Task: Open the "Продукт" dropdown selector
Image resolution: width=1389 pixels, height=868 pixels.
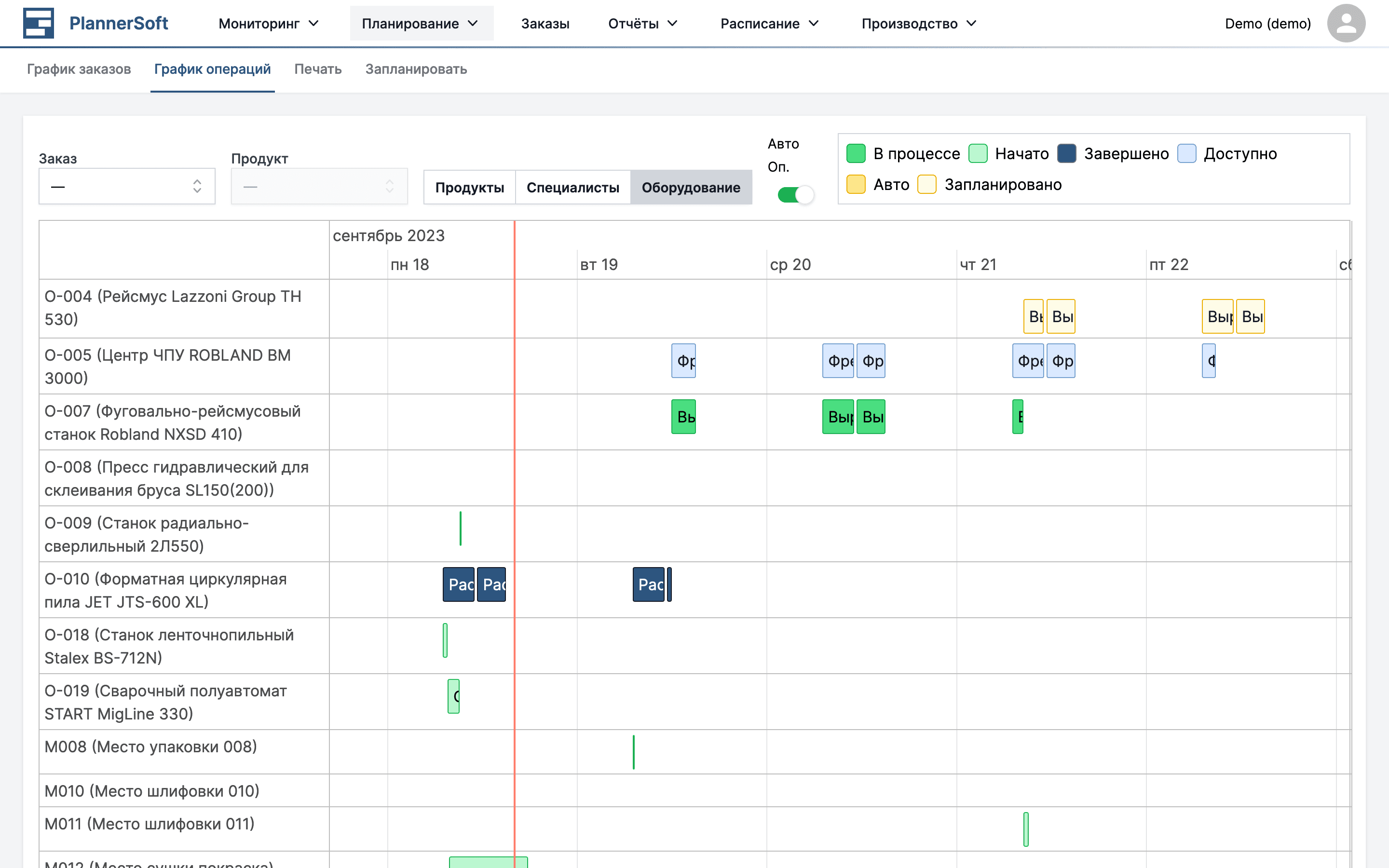Action: pyautogui.click(x=319, y=186)
